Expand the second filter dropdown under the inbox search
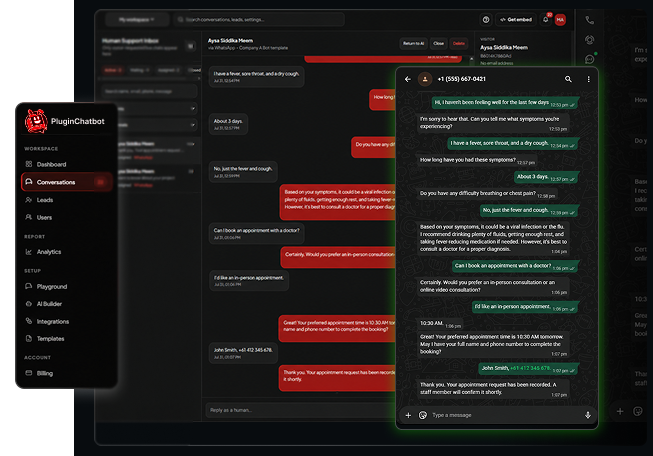Viewport: 653px width, 456px height. (x=157, y=125)
